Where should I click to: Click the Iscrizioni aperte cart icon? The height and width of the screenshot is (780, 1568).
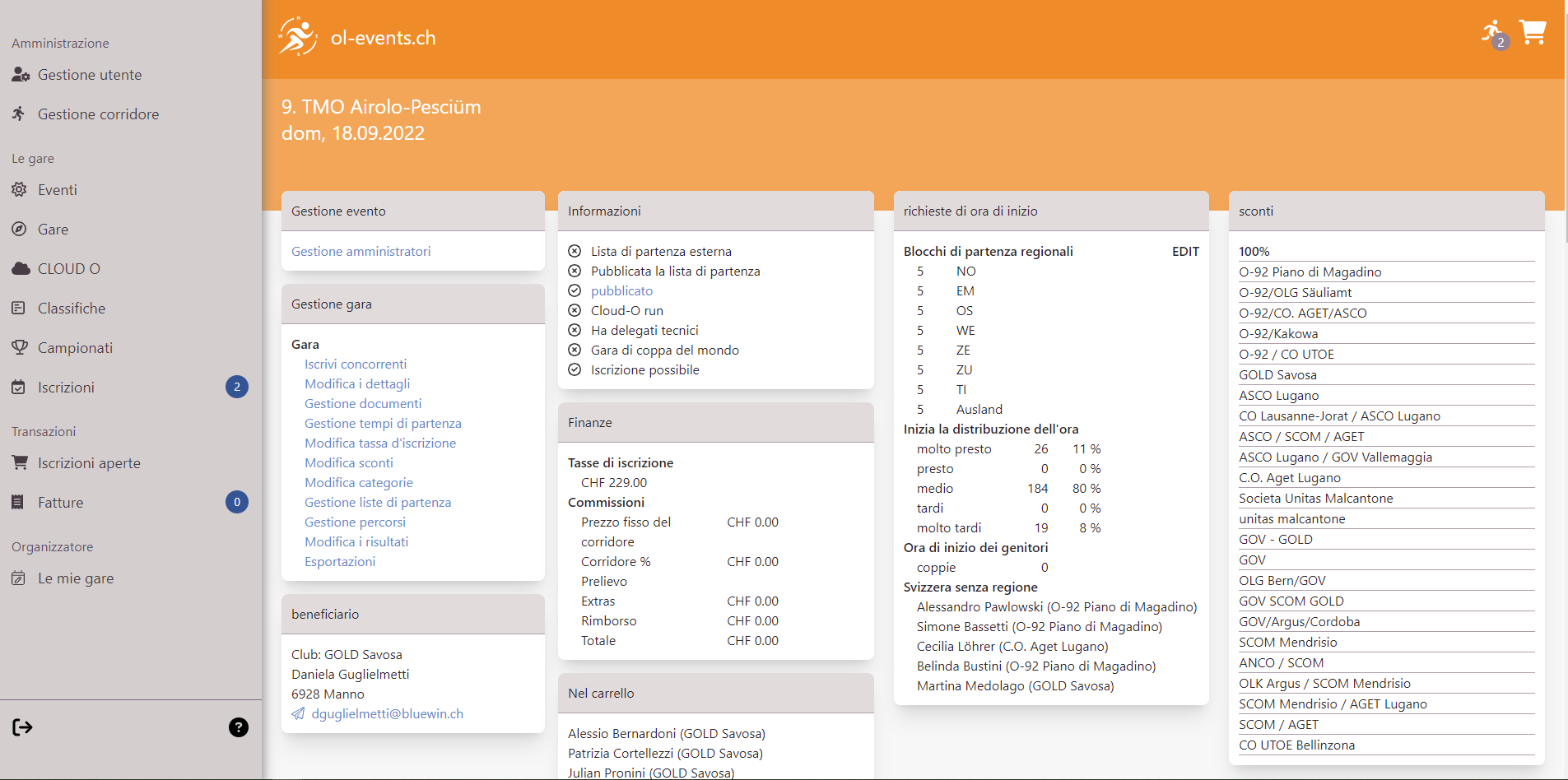[20, 463]
